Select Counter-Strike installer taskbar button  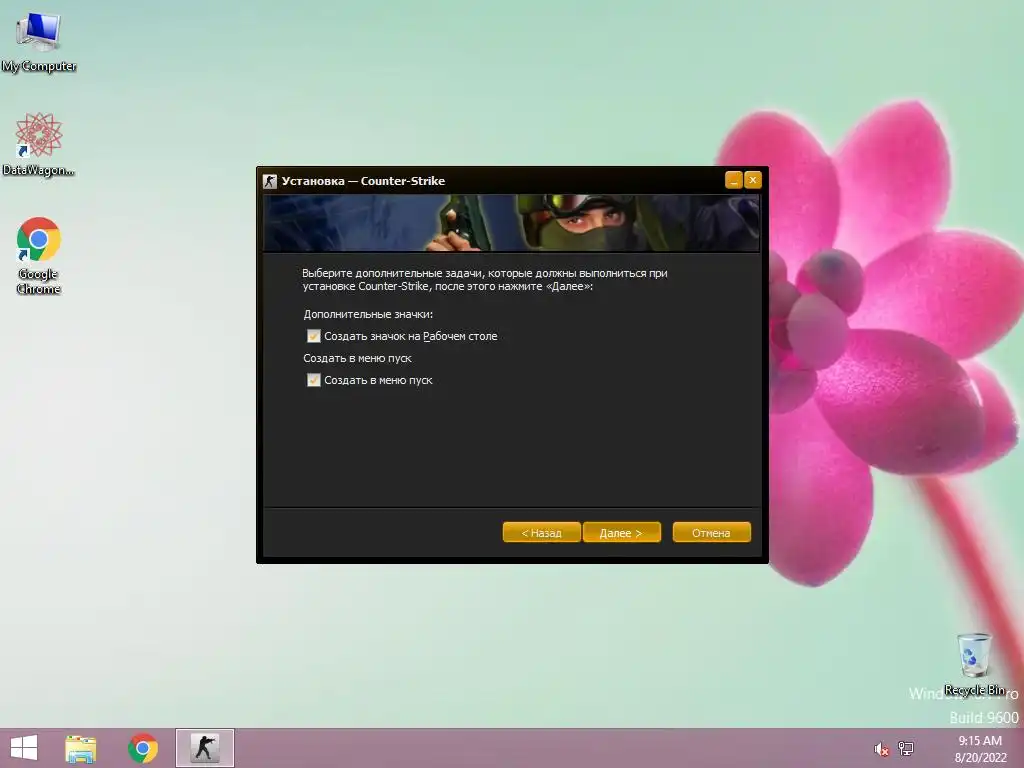point(204,748)
